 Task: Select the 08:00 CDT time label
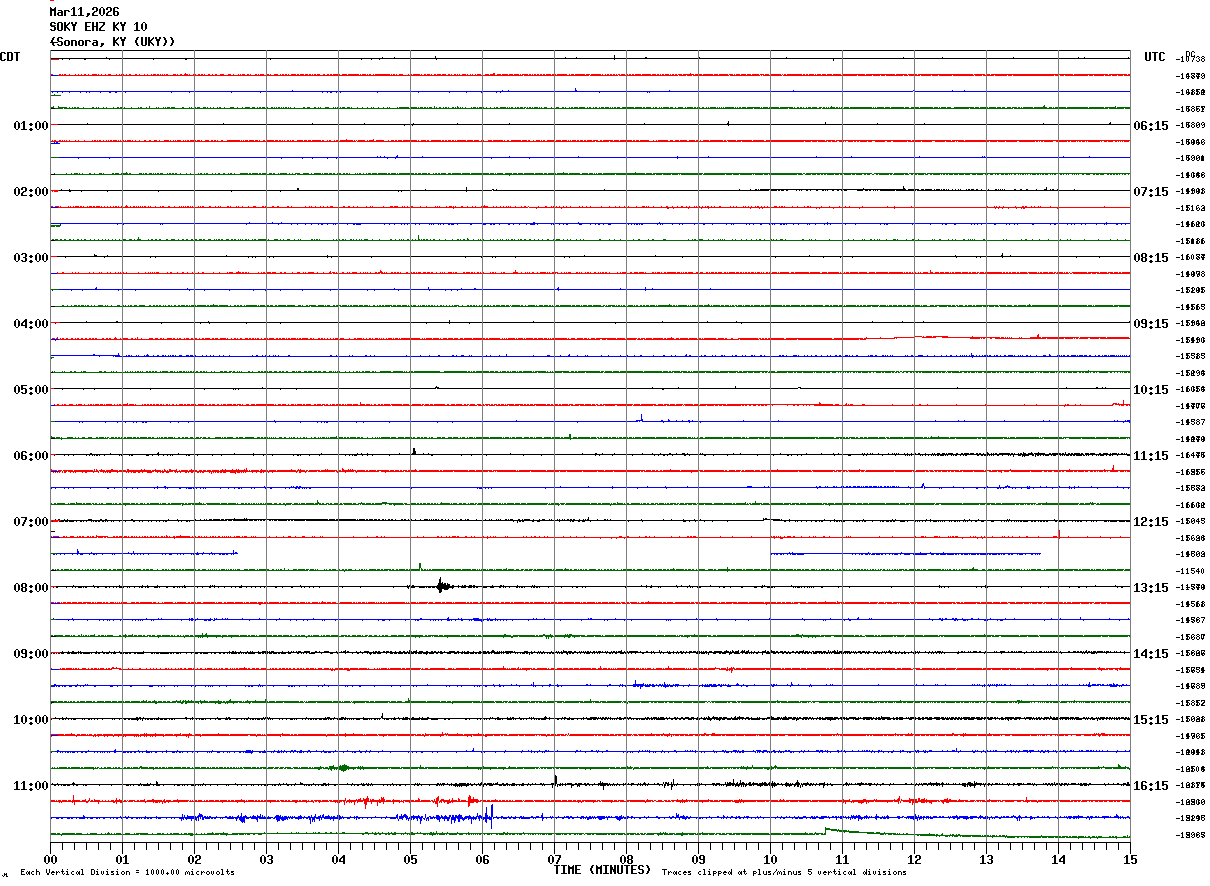coord(31,587)
